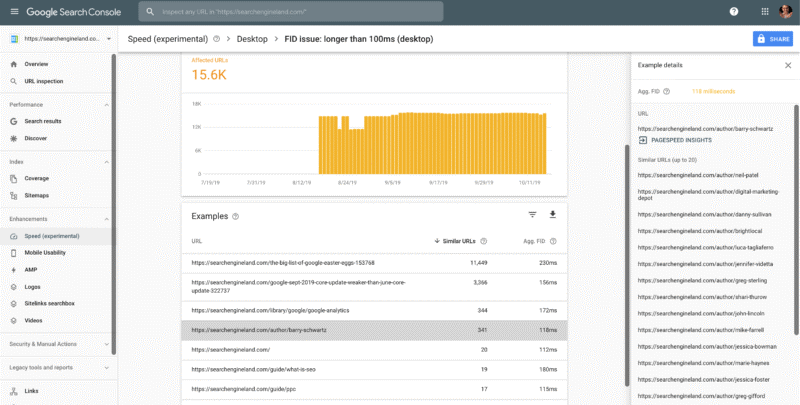This screenshot has height=405, width=800.
Task: Open author/marie-haynes similar URL
Action: pyautogui.click(x=704, y=363)
